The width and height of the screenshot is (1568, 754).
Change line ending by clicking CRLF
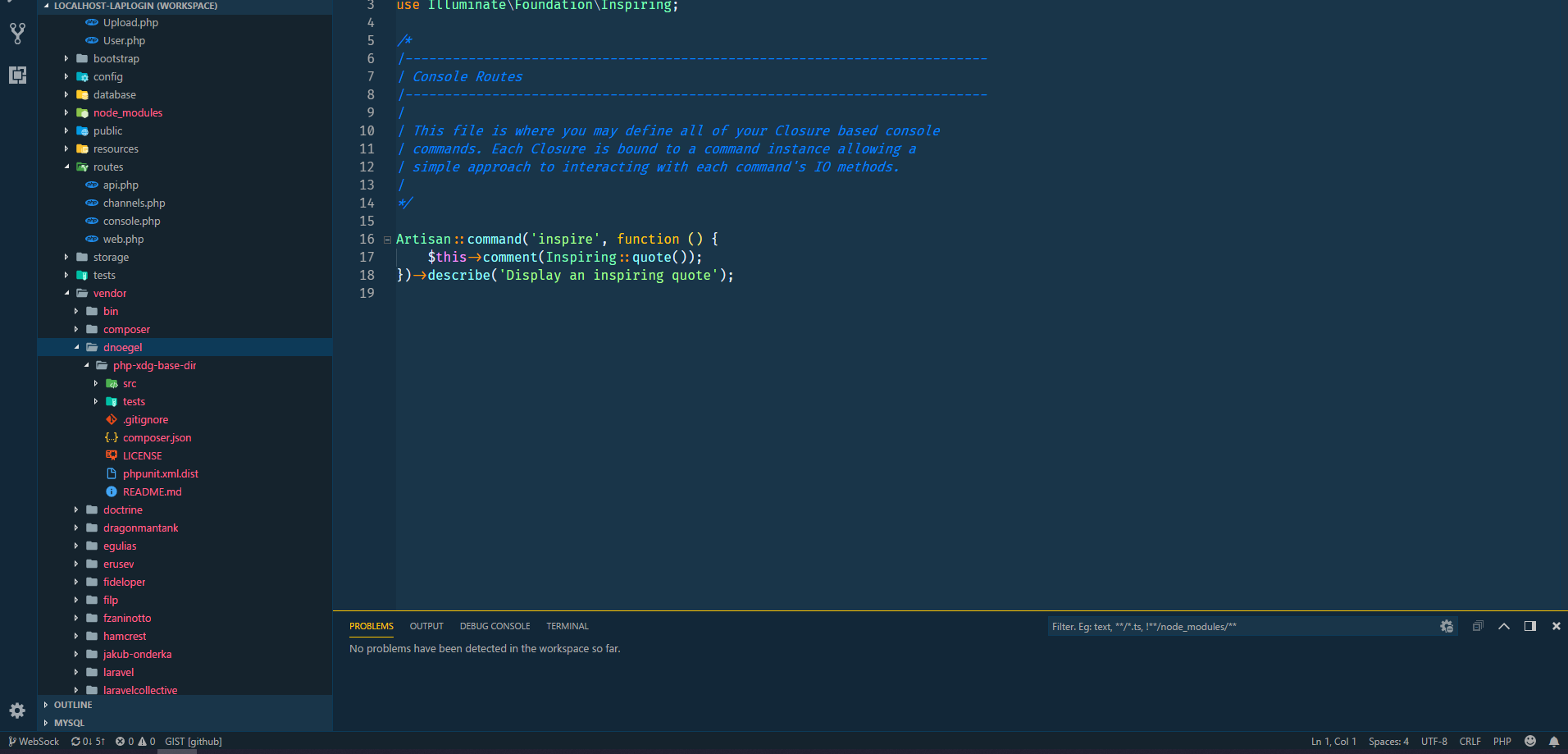pos(1470,741)
